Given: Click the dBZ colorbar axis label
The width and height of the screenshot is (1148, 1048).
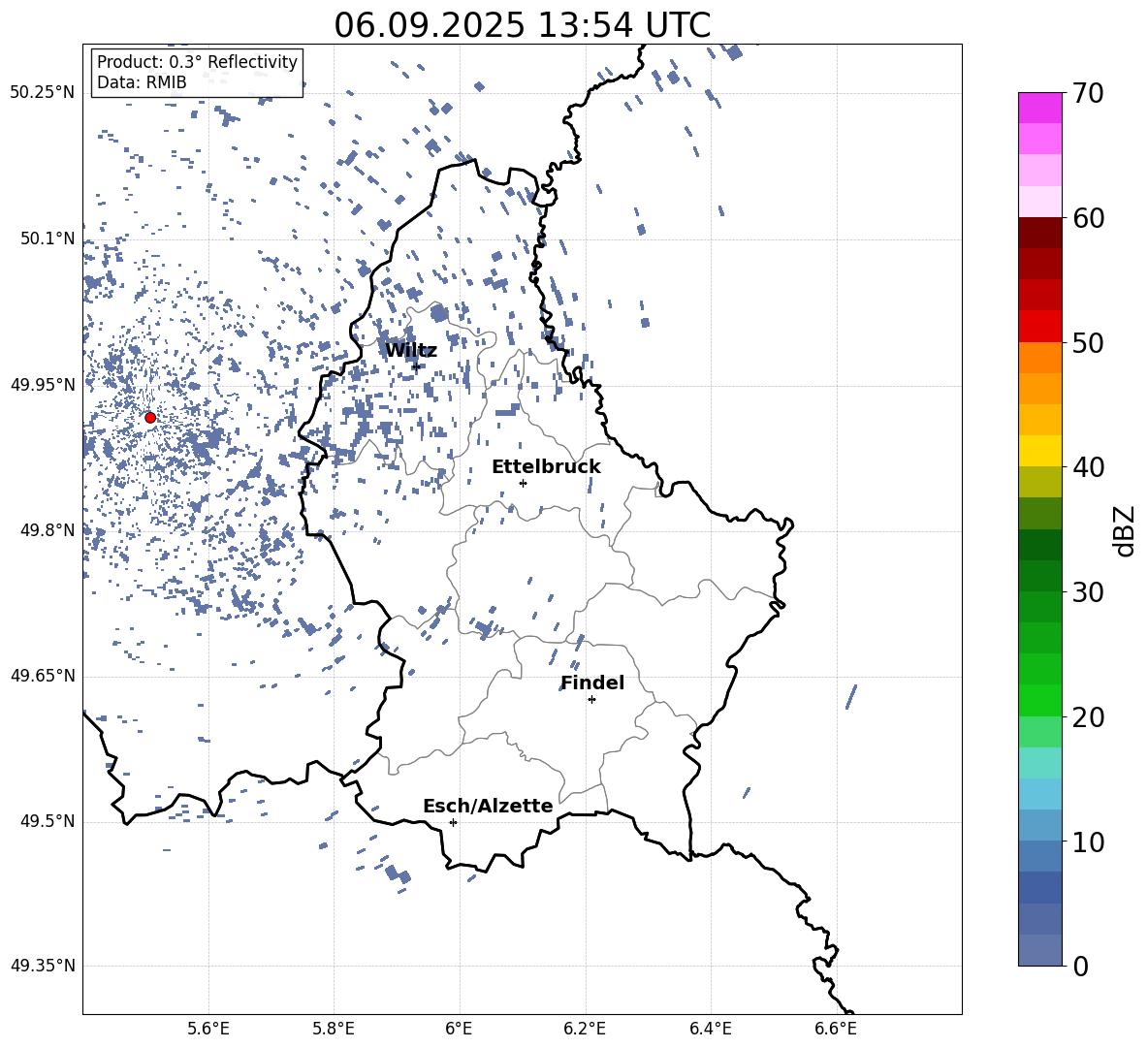Looking at the screenshot, I should 1126,530.
